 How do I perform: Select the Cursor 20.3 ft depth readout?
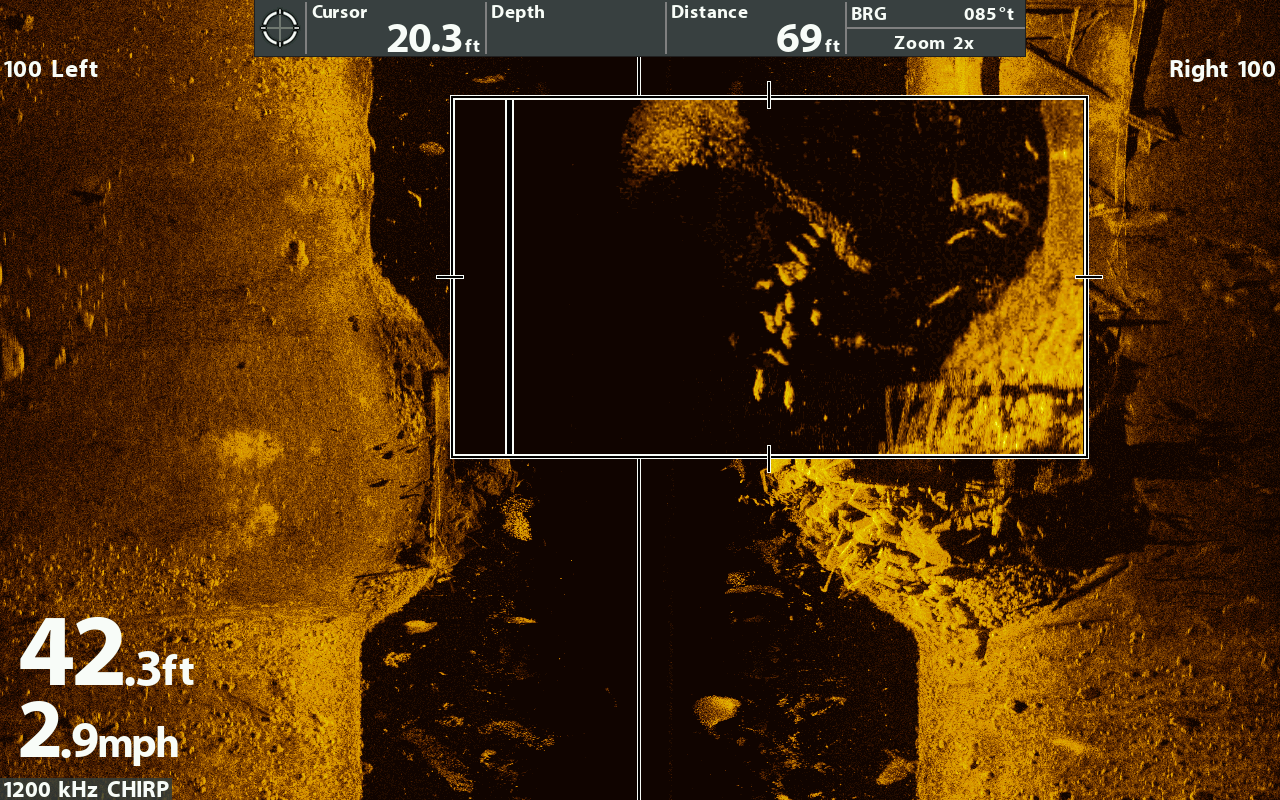coord(395,28)
